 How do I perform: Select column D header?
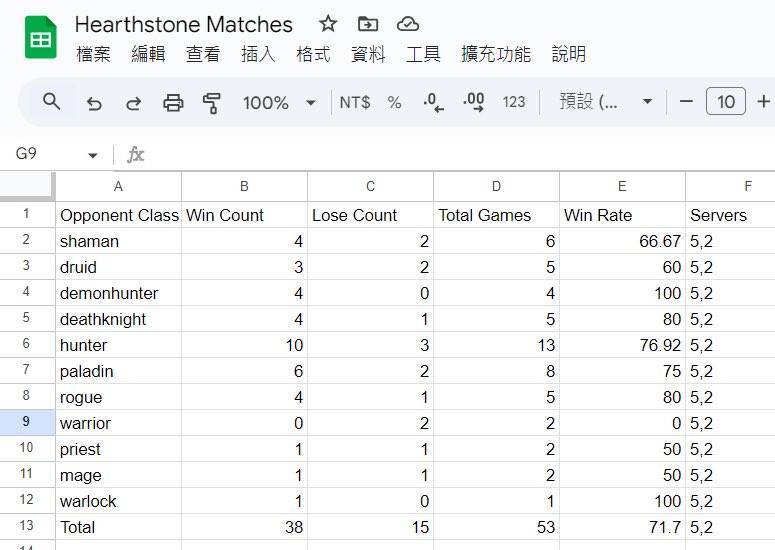496,186
